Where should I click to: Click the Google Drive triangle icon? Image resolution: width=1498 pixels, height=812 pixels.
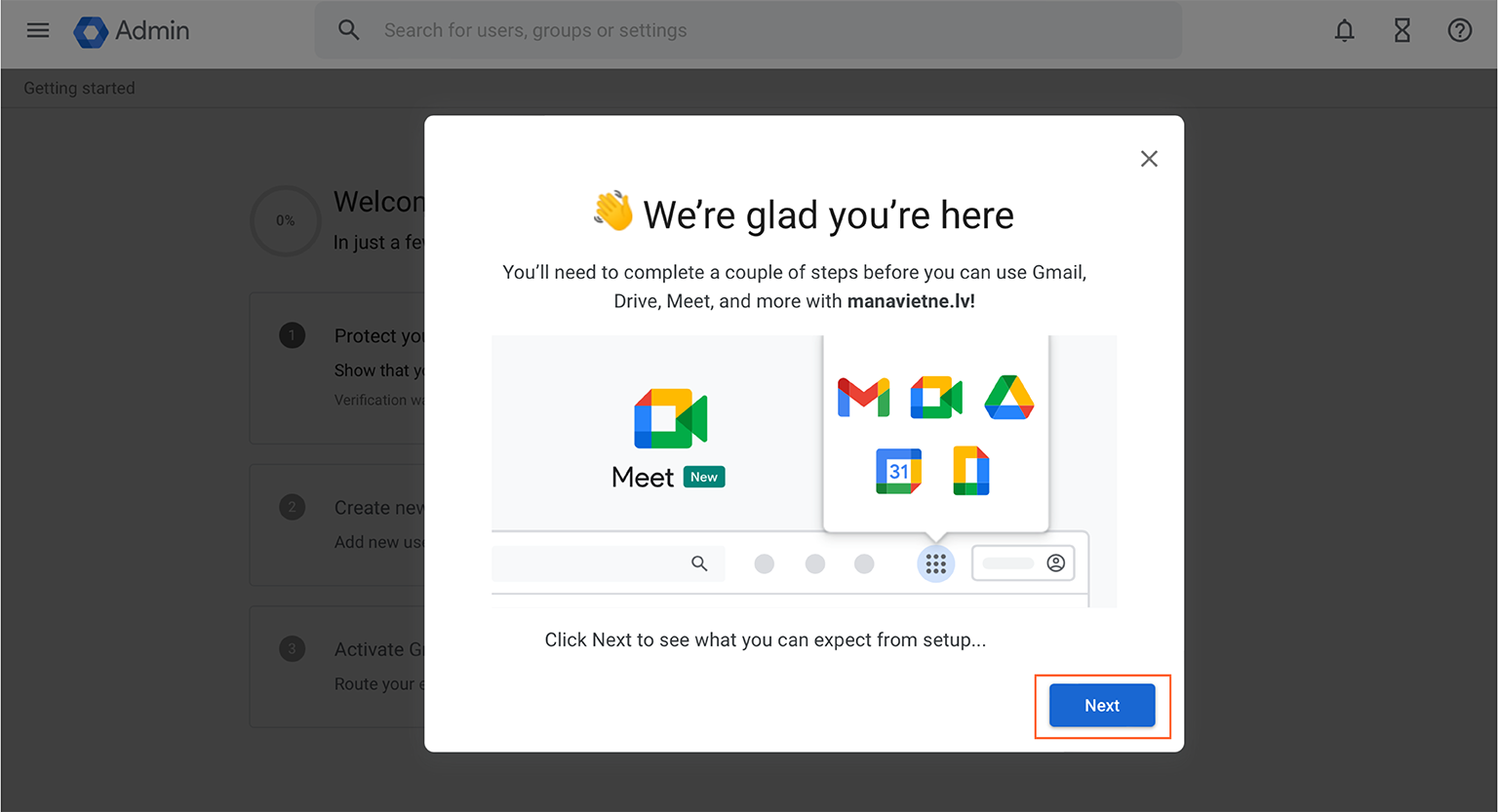pyautogui.click(x=1009, y=398)
